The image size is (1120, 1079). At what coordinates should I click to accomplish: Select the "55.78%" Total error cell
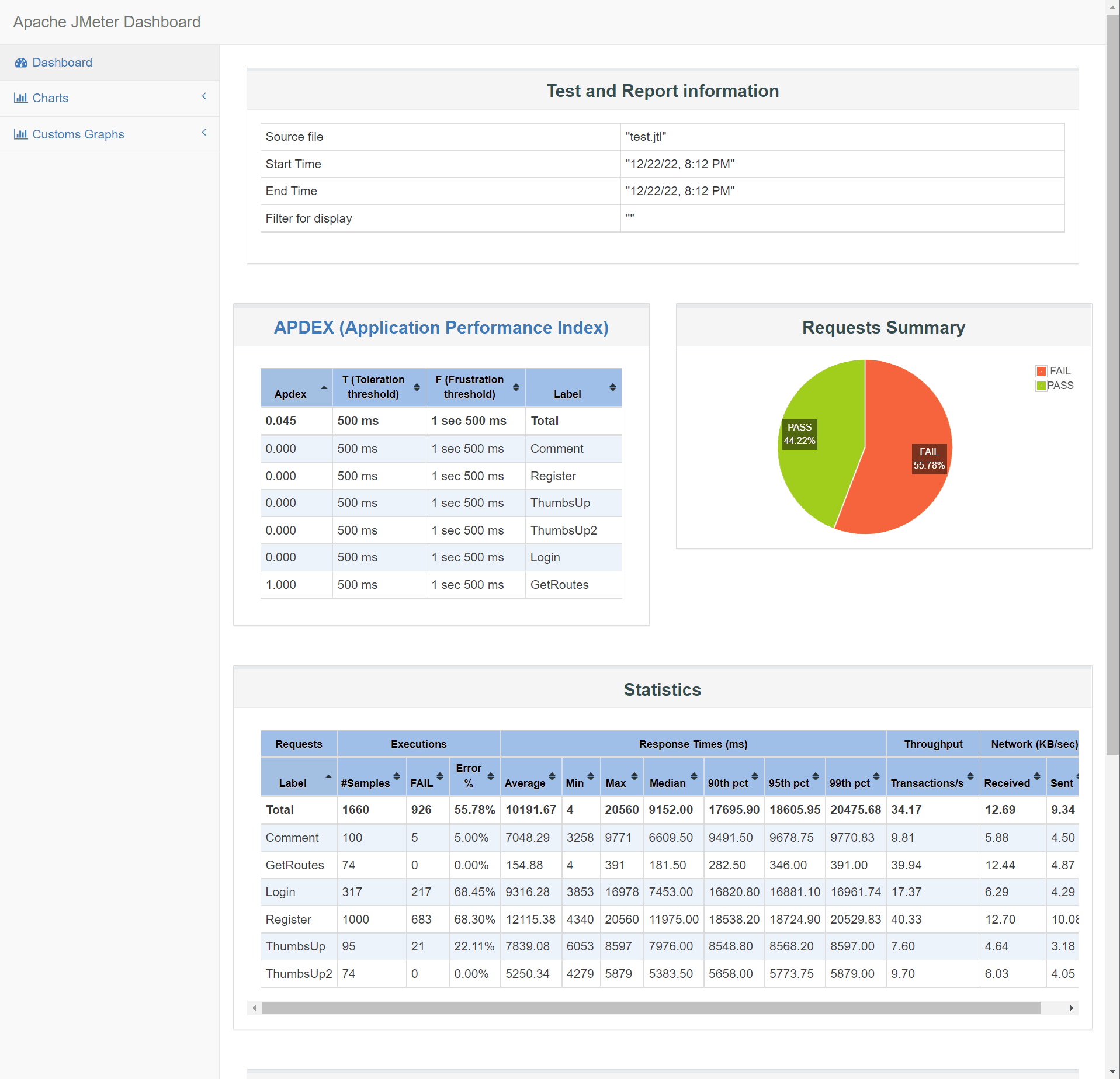pos(474,810)
